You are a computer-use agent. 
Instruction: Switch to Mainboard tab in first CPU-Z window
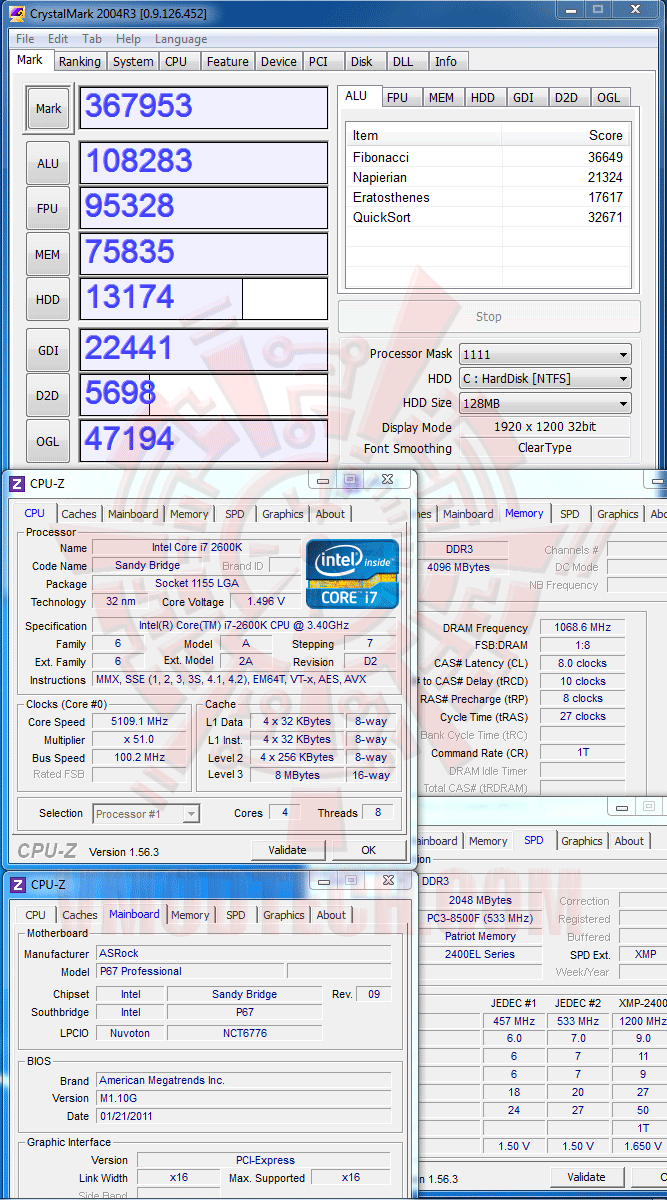pyautogui.click(x=133, y=514)
